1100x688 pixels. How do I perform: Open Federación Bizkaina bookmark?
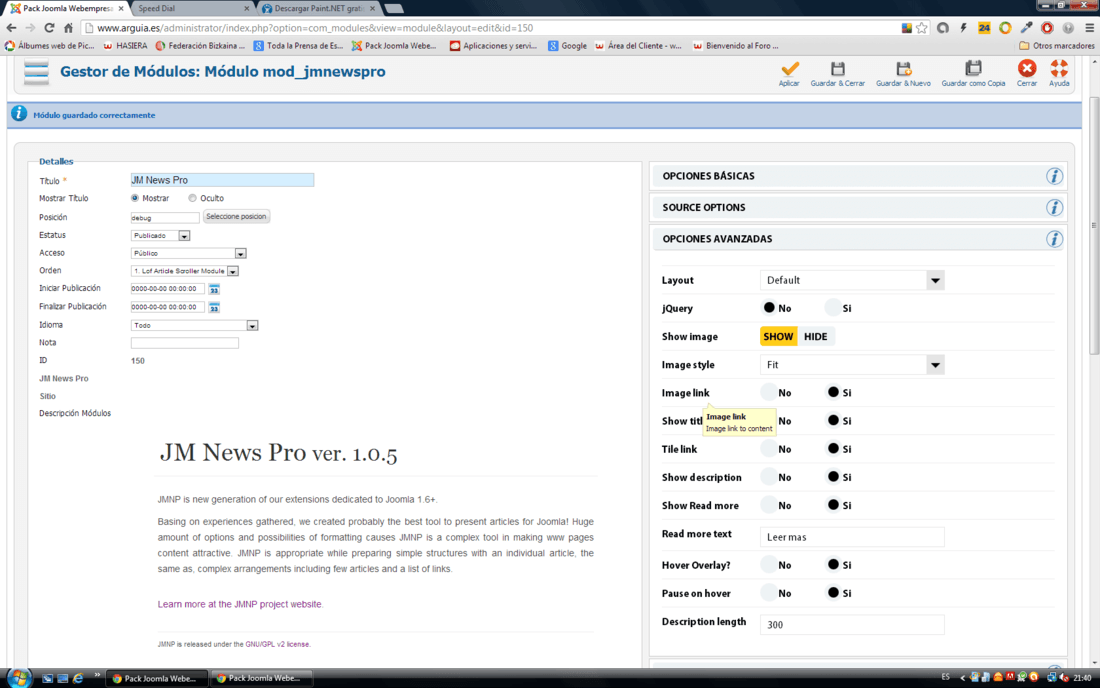[200, 46]
